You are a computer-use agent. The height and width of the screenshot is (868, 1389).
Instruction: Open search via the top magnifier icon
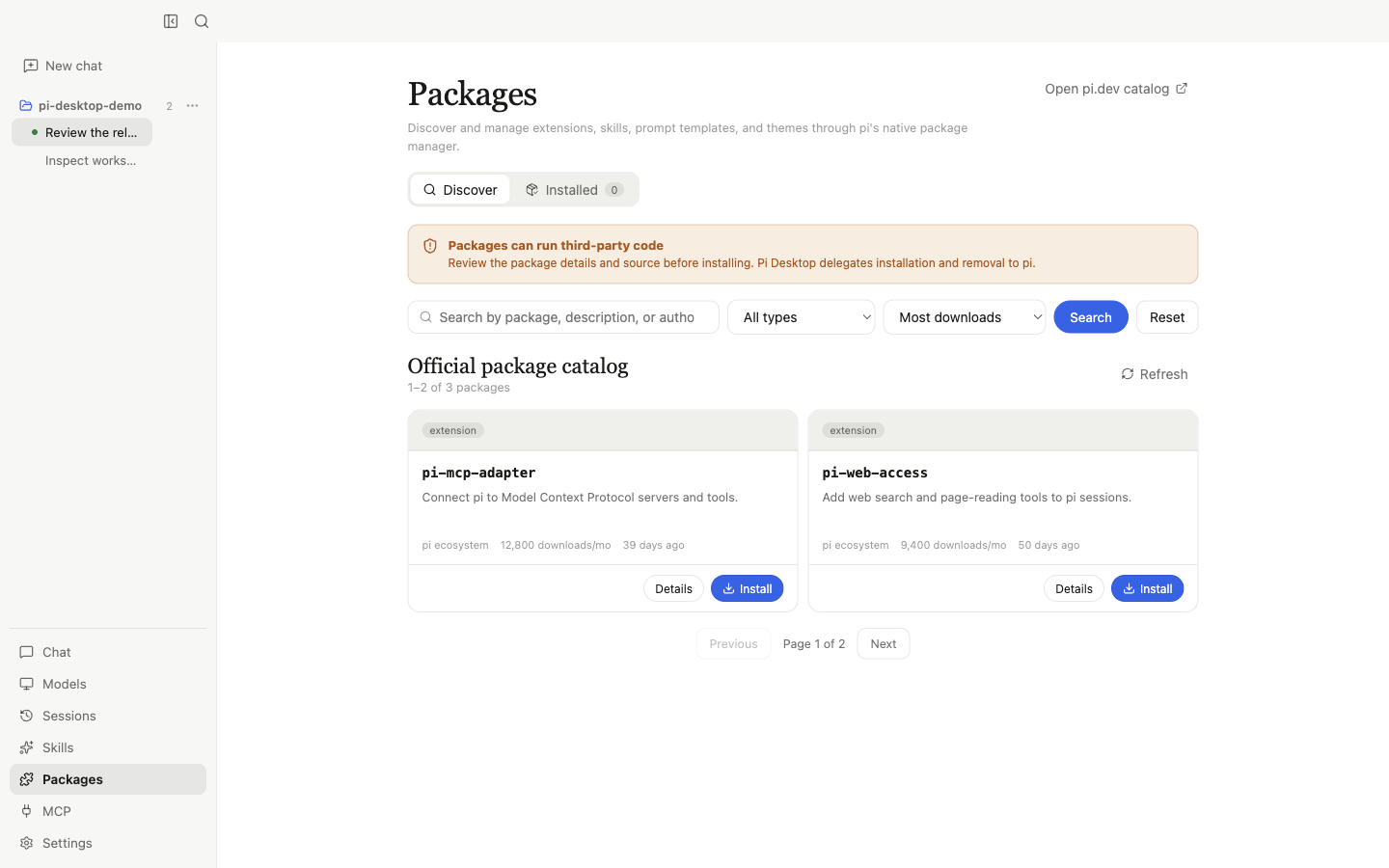pyautogui.click(x=202, y=21)
